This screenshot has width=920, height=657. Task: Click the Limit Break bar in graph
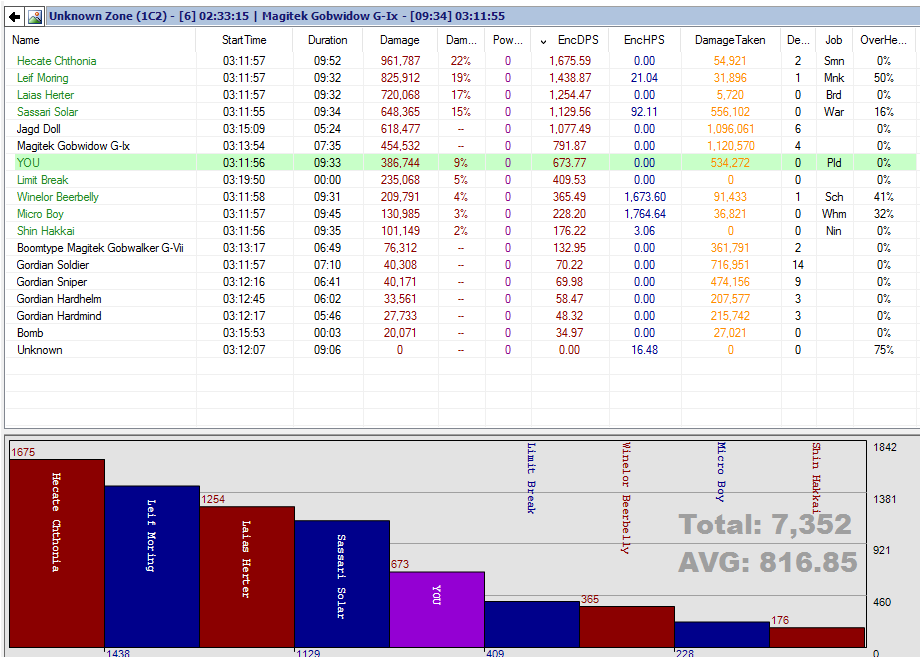[x=532, y=624]
